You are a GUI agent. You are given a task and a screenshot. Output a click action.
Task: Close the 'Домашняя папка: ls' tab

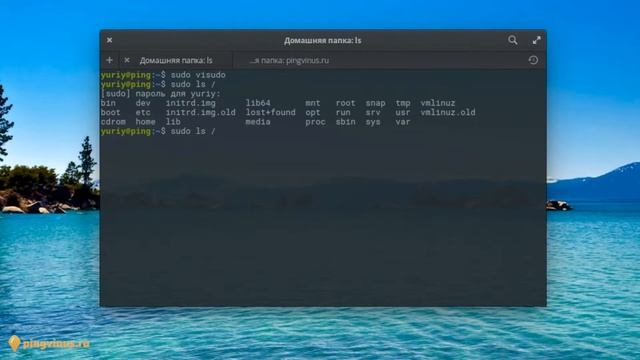click(127, 60)
